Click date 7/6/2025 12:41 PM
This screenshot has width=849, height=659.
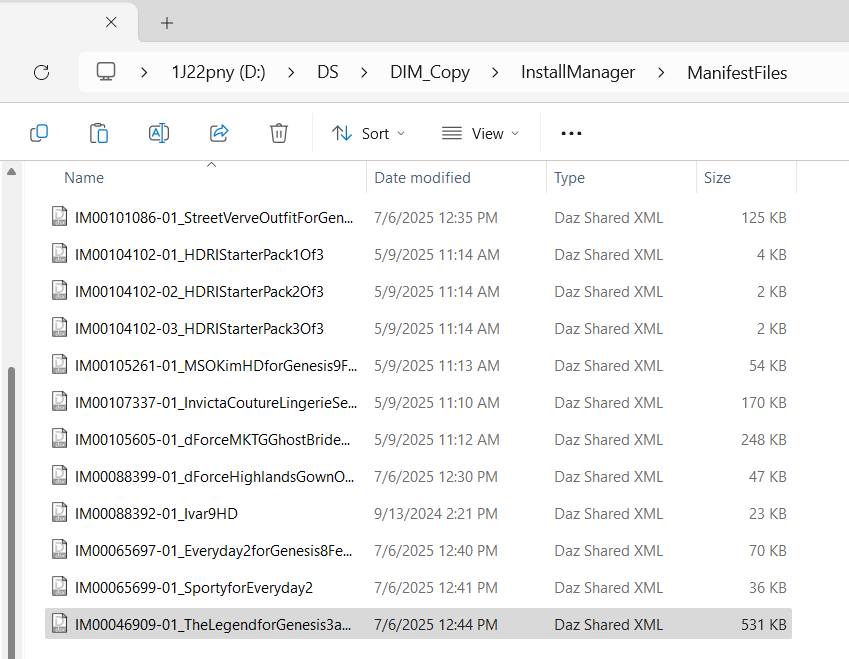point(435,588)
